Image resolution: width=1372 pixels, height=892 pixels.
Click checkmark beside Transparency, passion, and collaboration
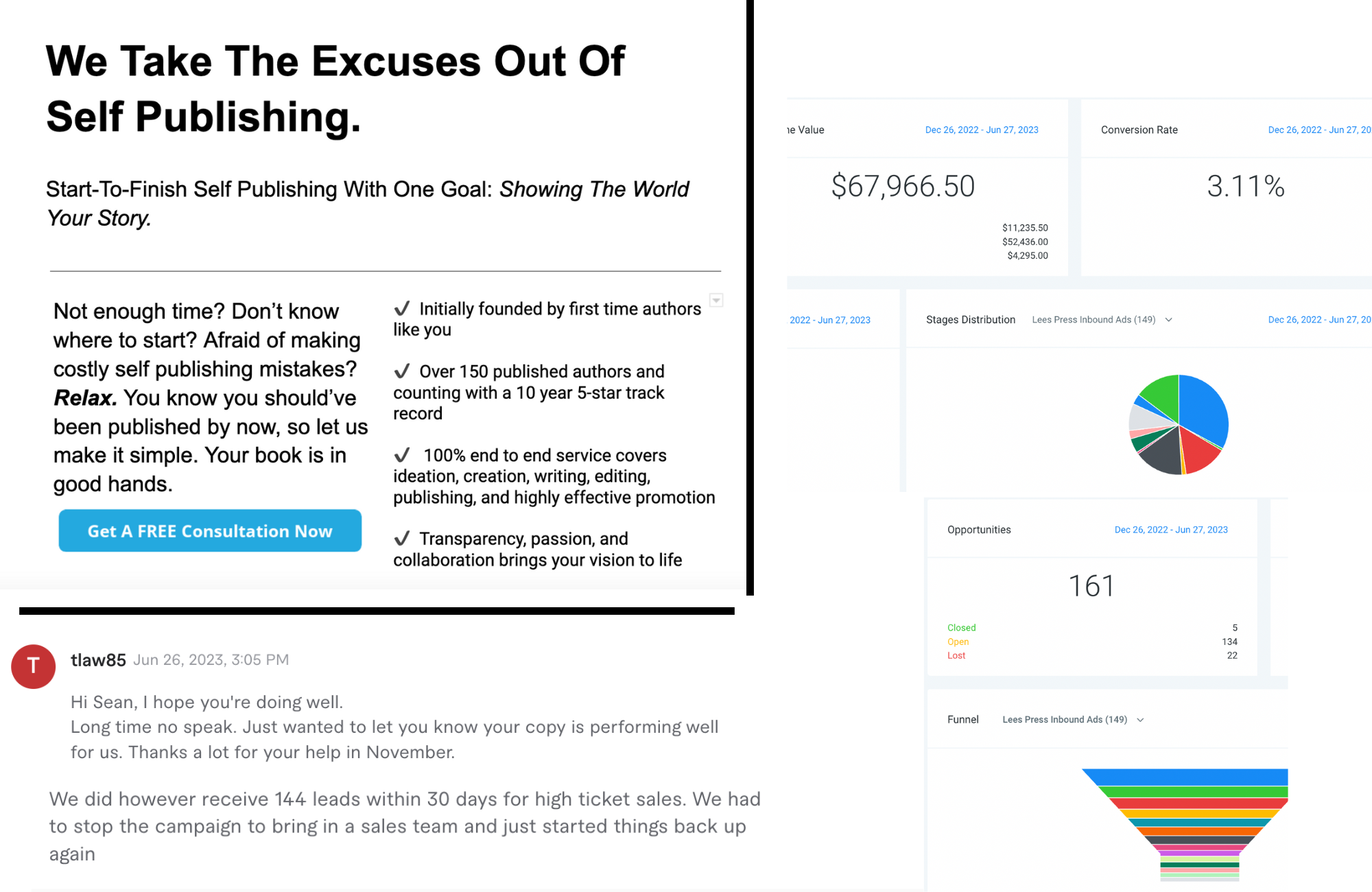[x=402, y=539]
